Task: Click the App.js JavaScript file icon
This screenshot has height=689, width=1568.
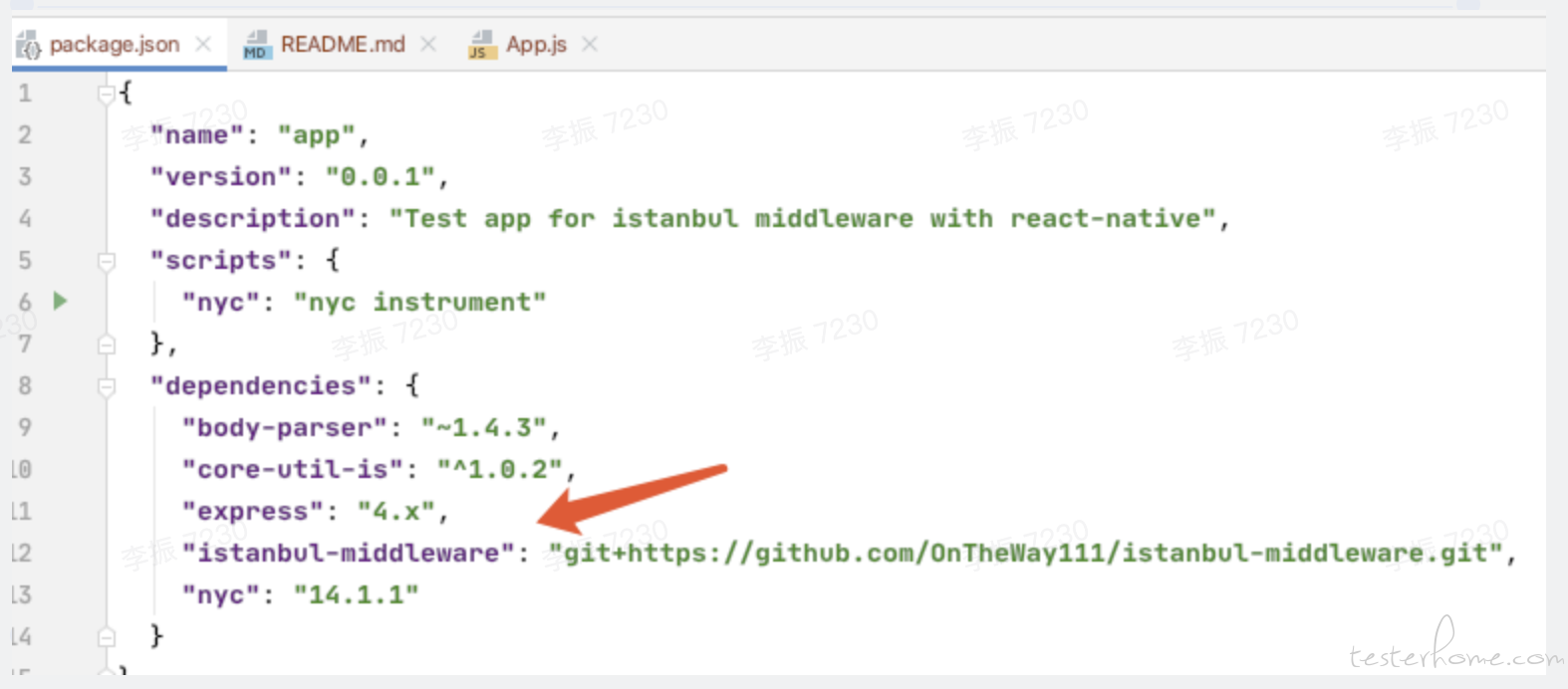Action: (482, 45)
